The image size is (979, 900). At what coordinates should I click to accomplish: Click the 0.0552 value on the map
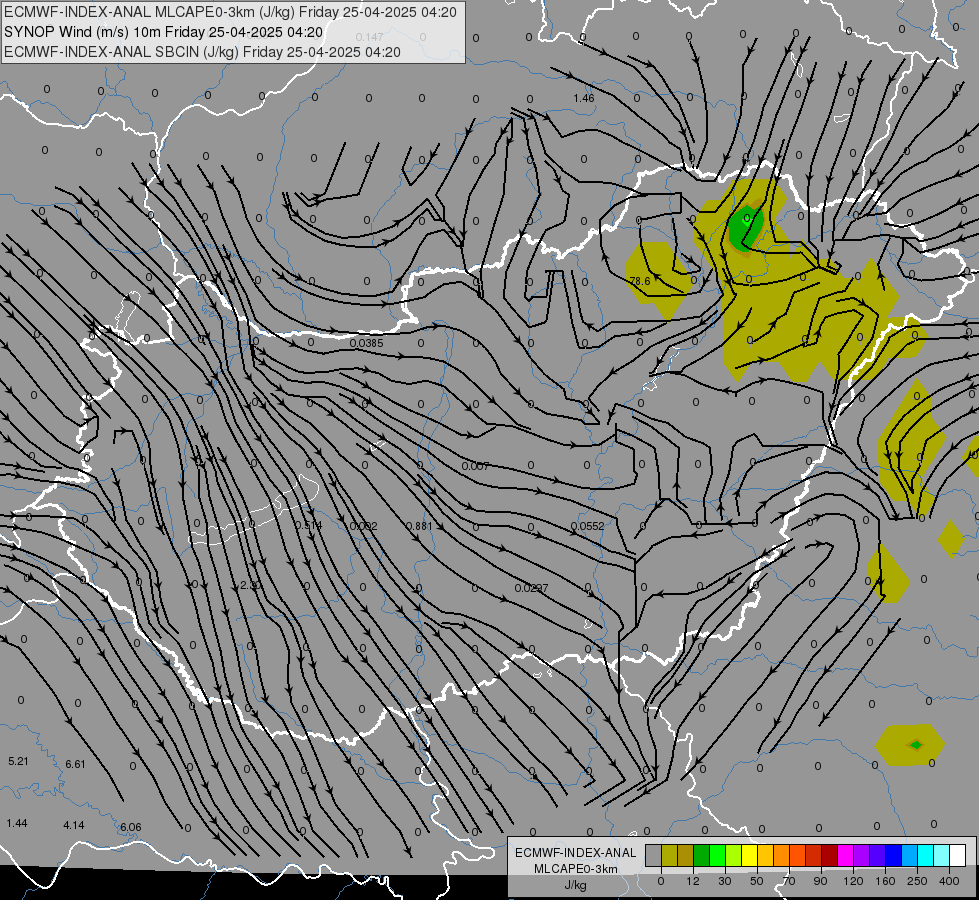pos(588,527)
